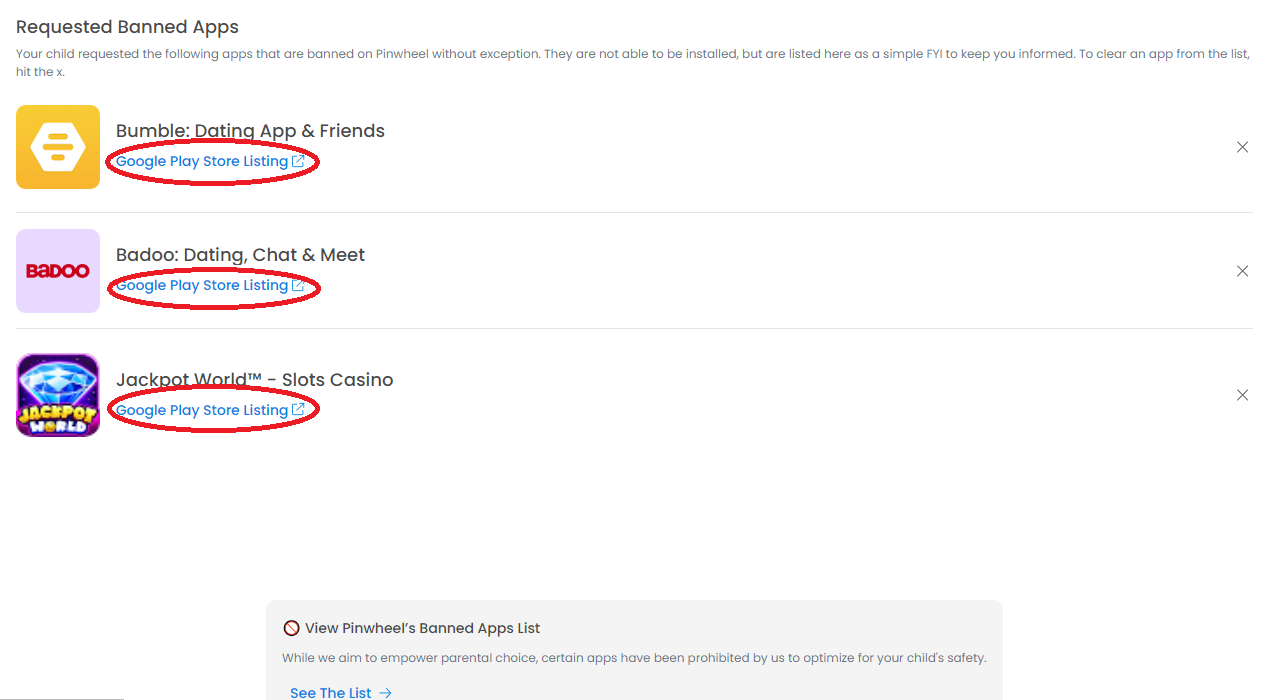
Task: Follow the See The List link
Action: pos(330,693)
